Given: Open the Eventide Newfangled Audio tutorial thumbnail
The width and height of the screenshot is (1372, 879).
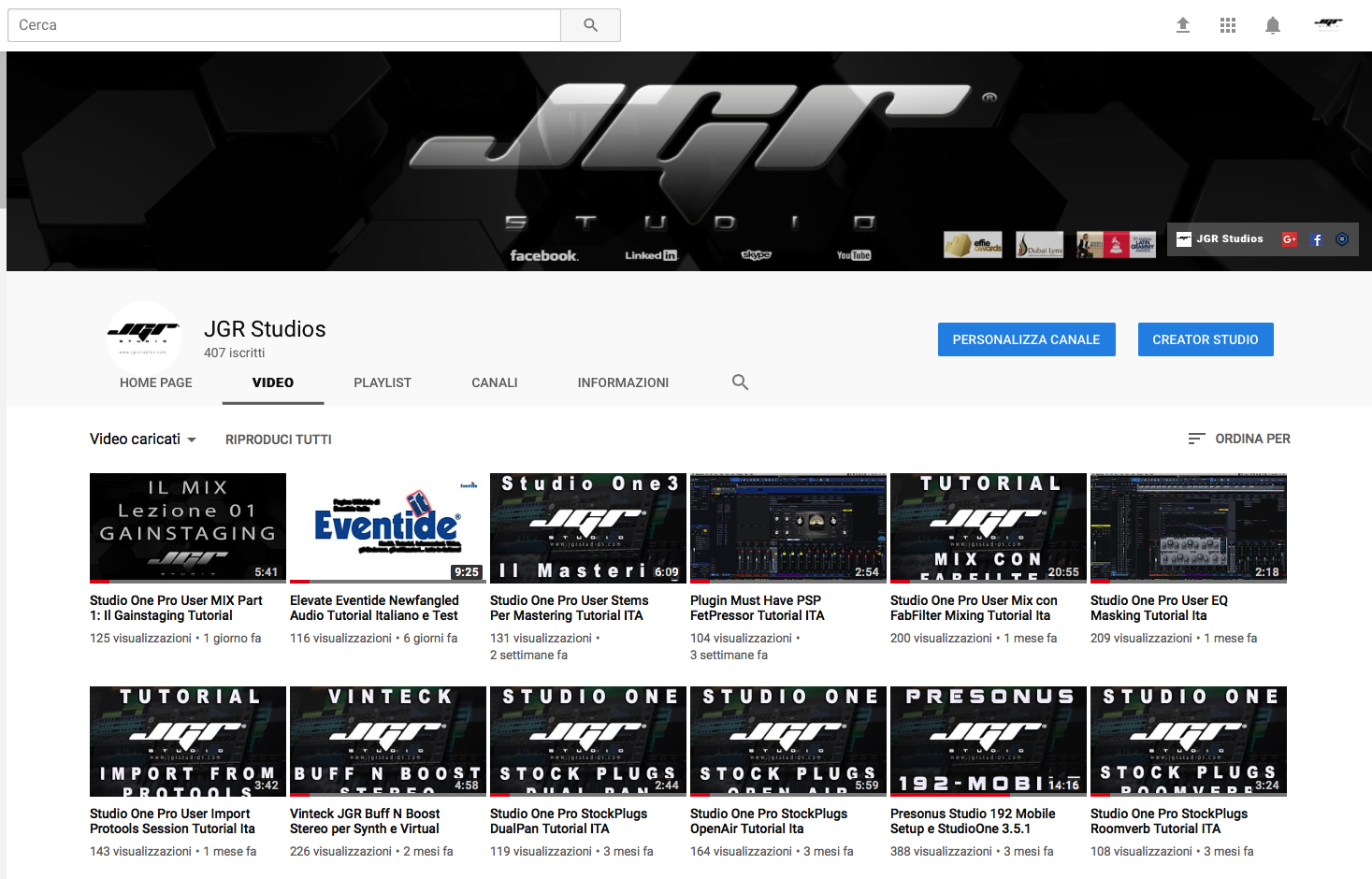Looking at the screenshot, I should click(387, 527).
